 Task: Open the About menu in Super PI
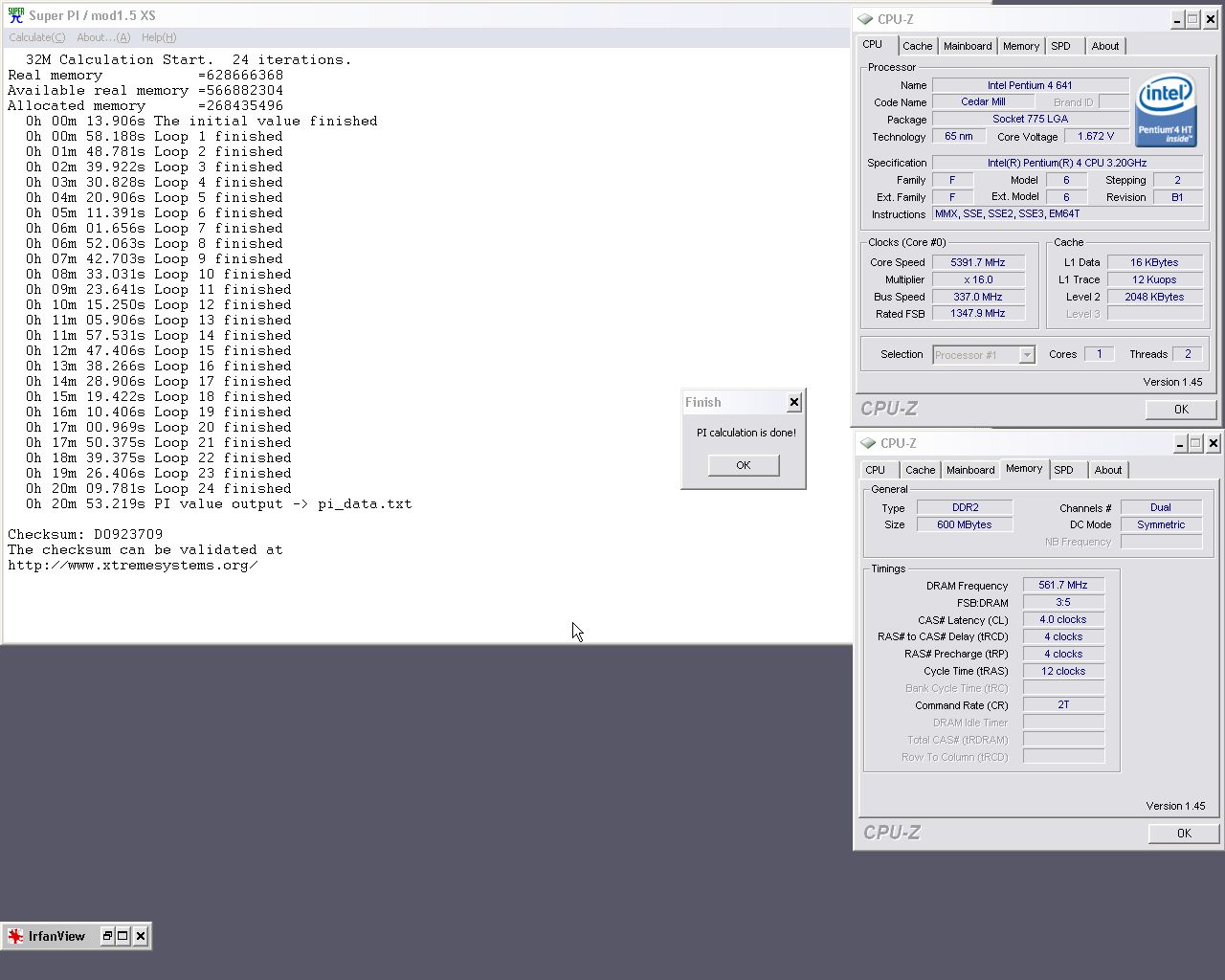click(103, 37)
